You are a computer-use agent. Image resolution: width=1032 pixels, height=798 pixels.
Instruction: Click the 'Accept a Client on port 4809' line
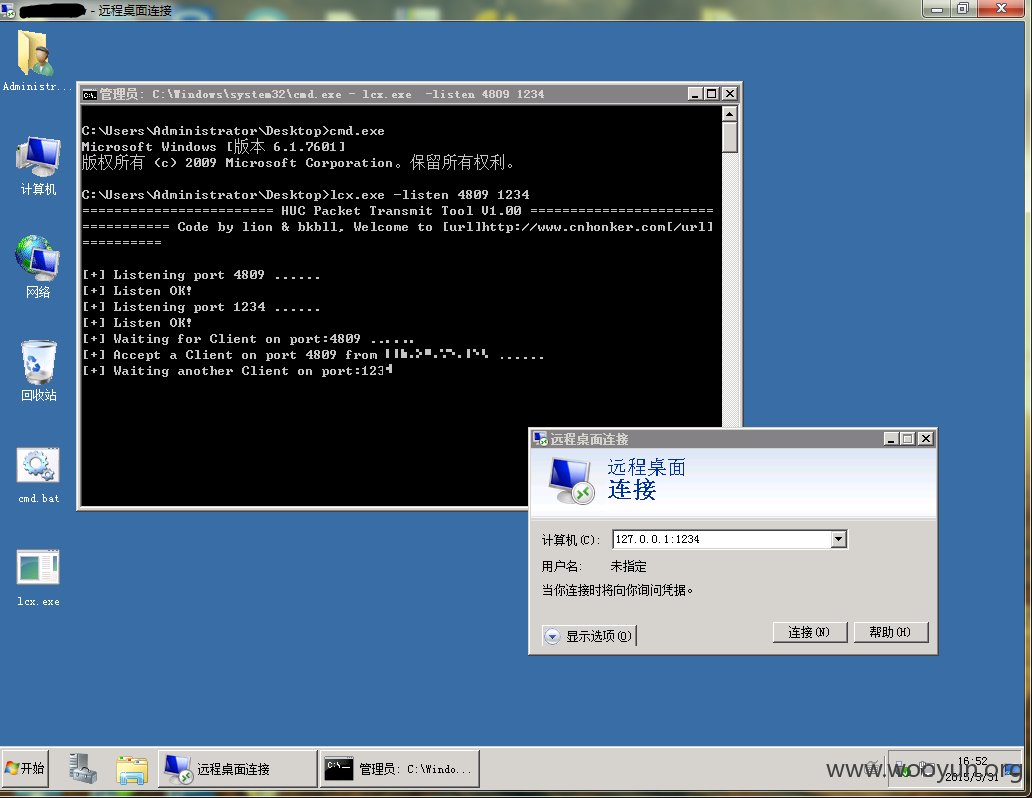313,355
